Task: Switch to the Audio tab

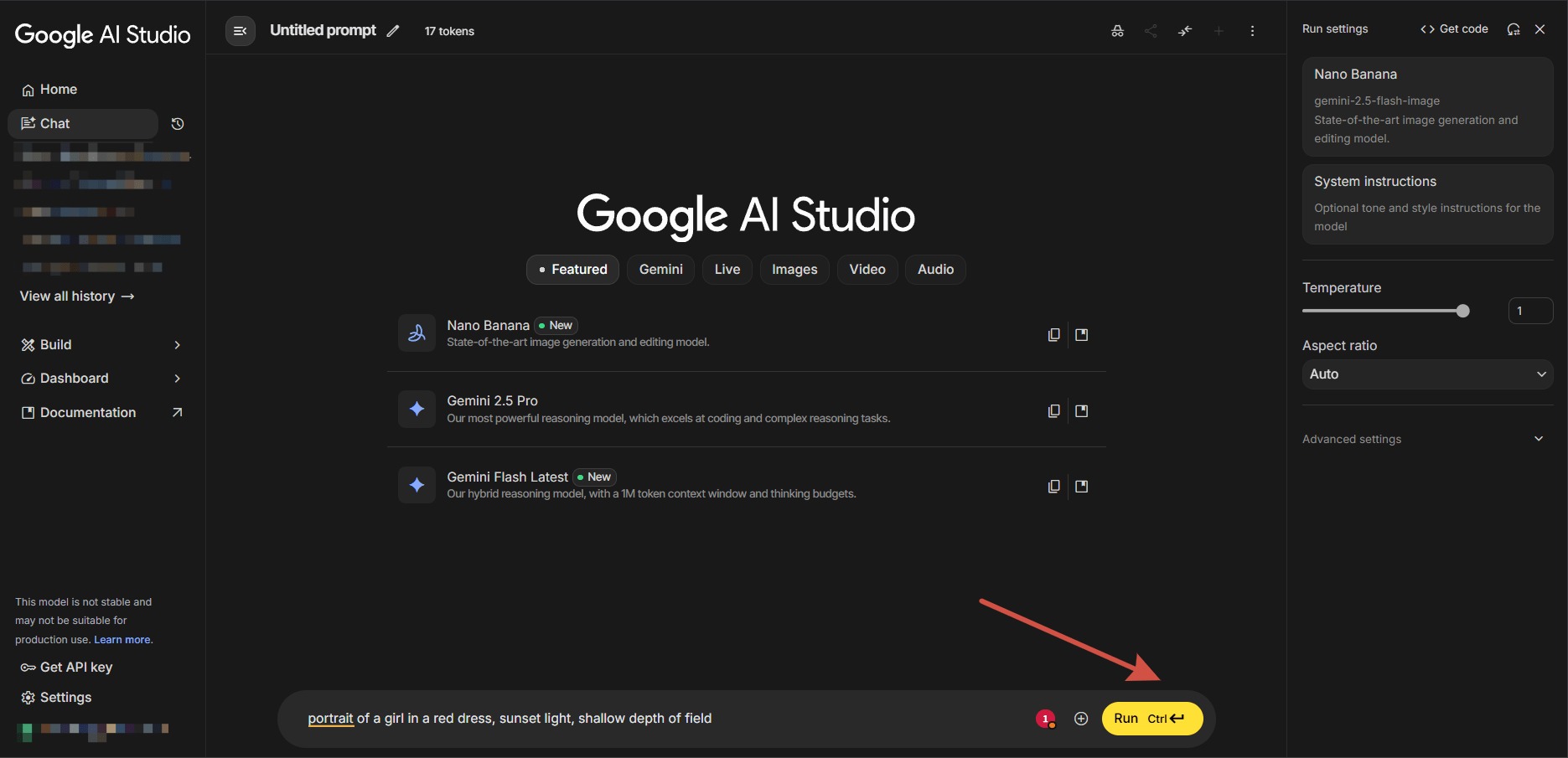Action: [x=935, y=270]
